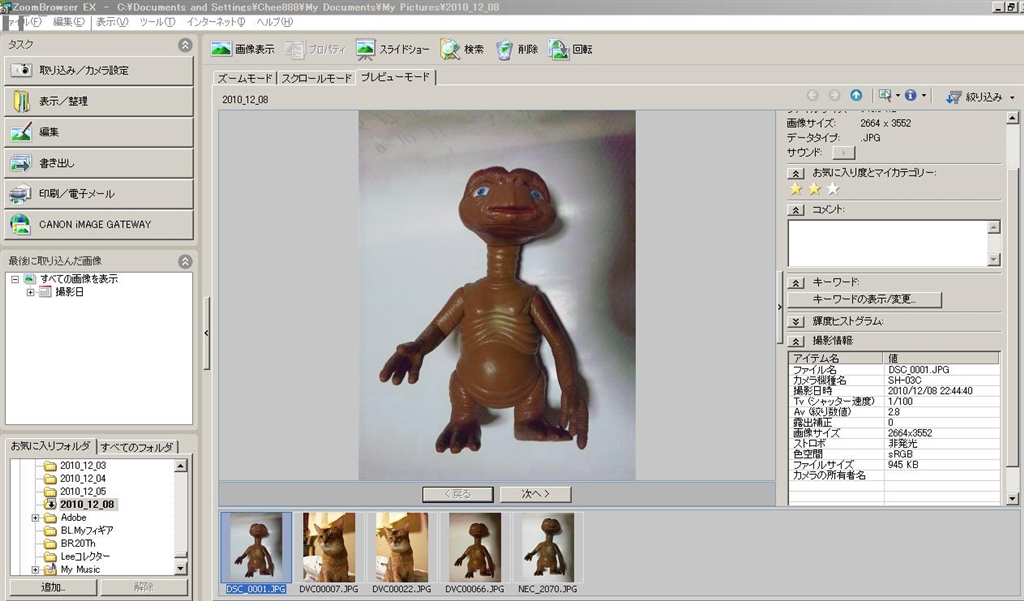Select the DVC00007.JPG cat thumbnail
The image size is (1024, 601).
[329, 548]
